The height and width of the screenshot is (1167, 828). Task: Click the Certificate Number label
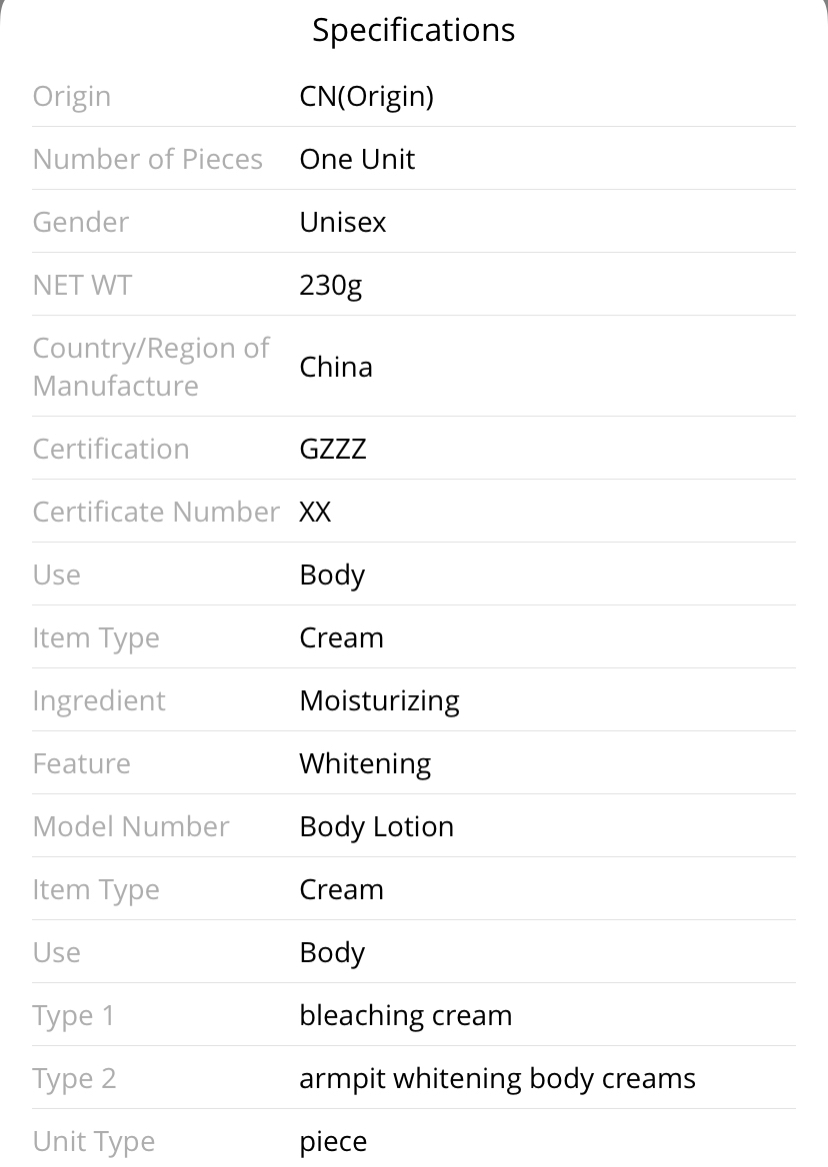point(156,512)
